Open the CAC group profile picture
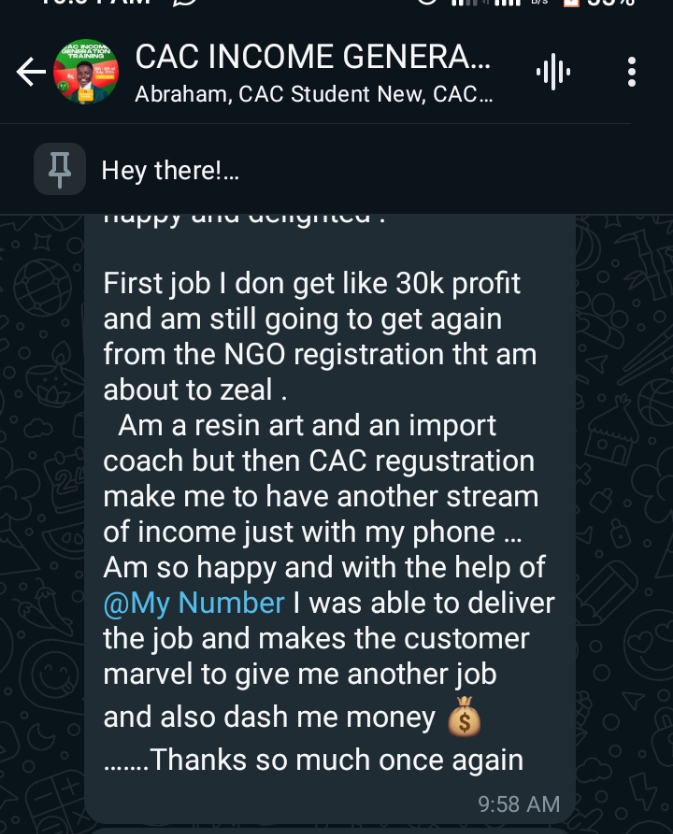Viewport: 673px width, 834px height. (x=85, y=72)
